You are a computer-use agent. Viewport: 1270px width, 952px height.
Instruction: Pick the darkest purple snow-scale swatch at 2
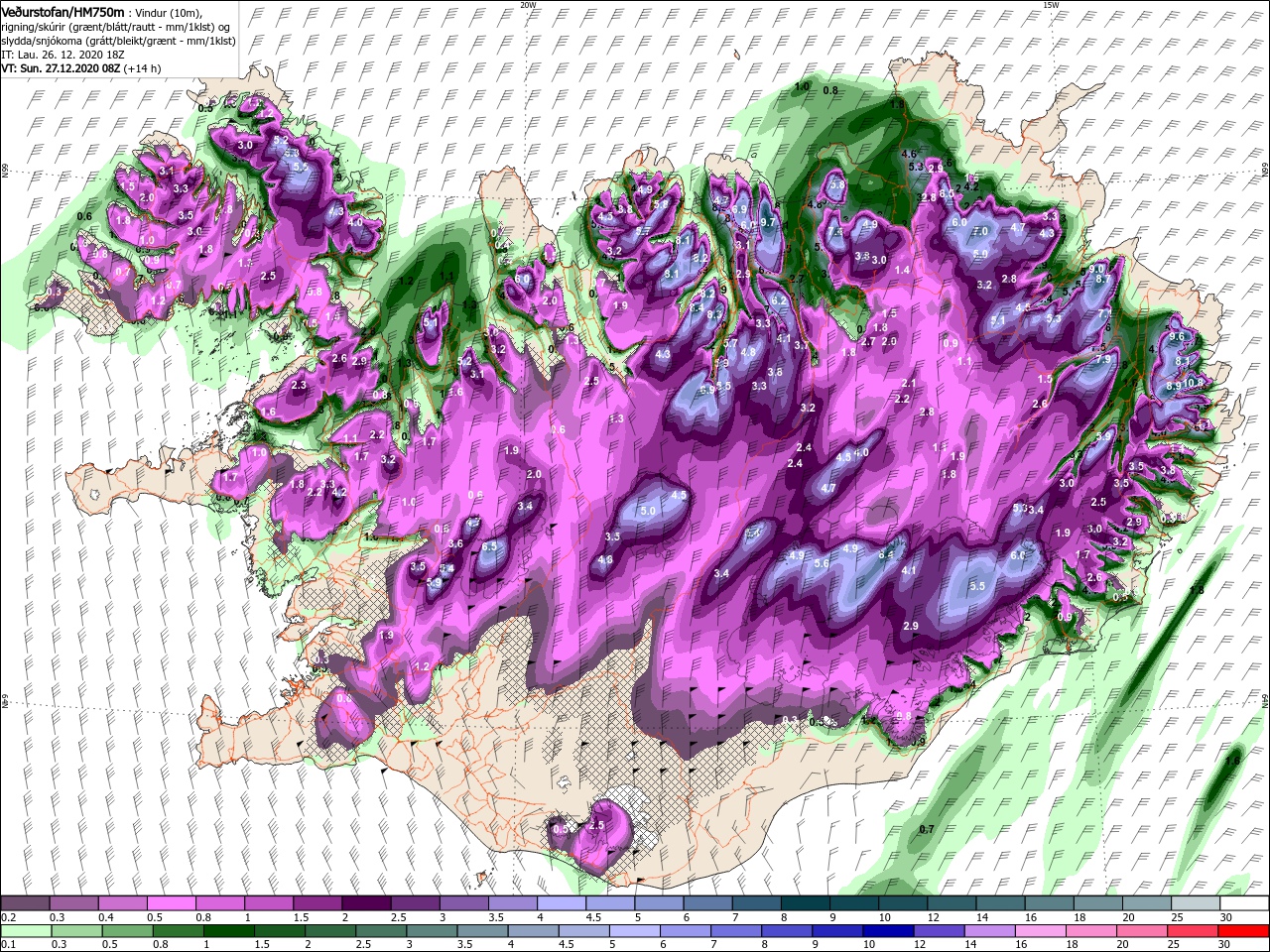366,902
